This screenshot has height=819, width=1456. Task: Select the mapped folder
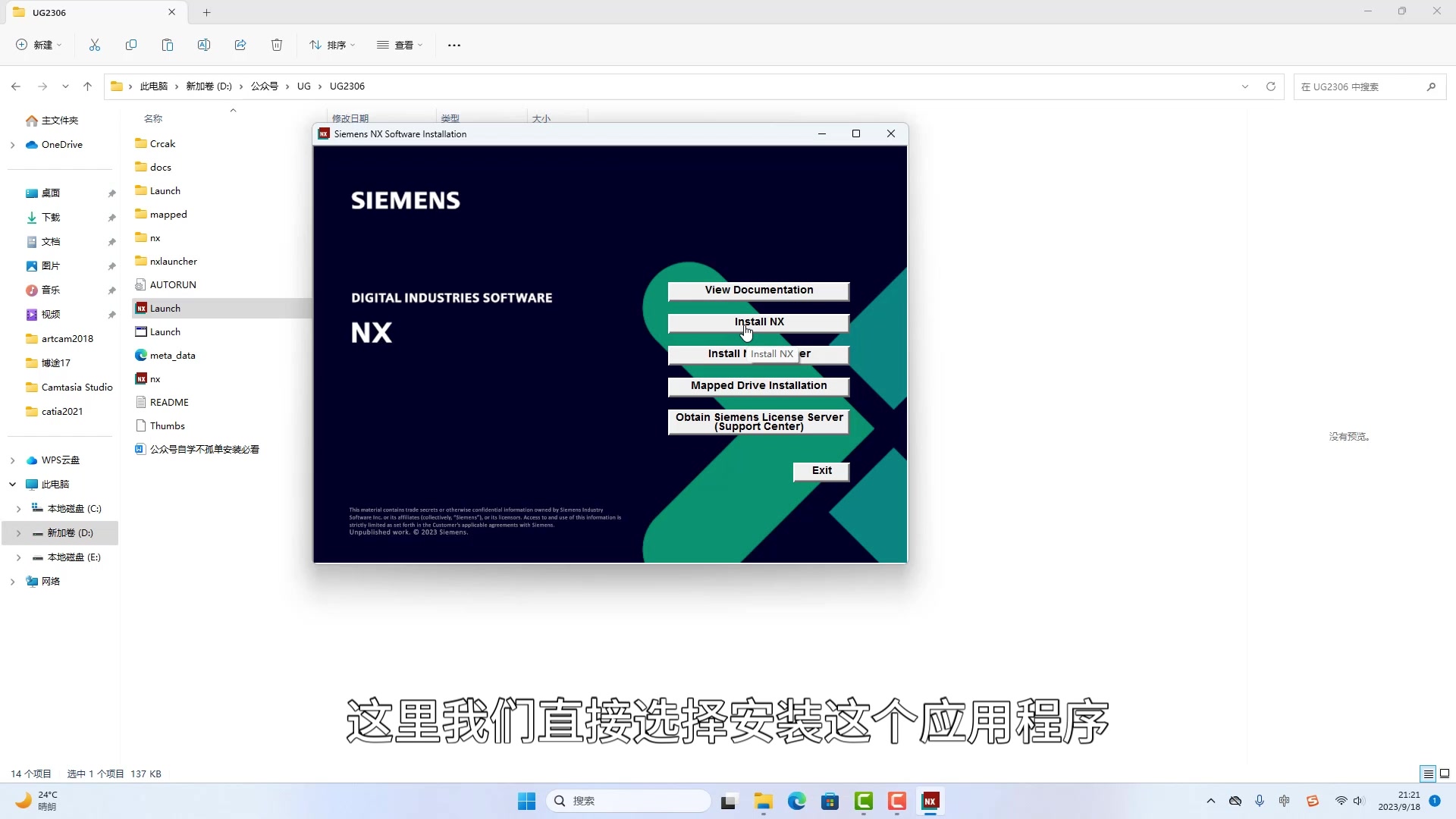(168, 215)
